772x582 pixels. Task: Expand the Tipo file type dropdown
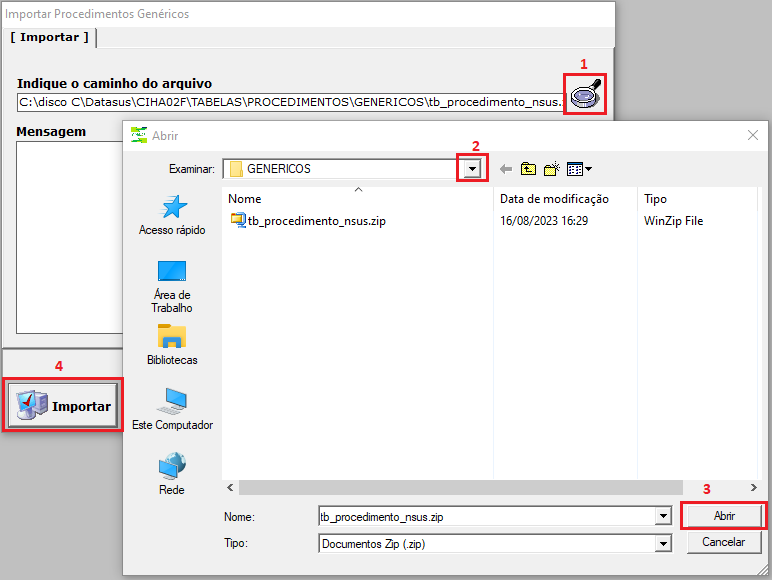[x=662, y=543]
